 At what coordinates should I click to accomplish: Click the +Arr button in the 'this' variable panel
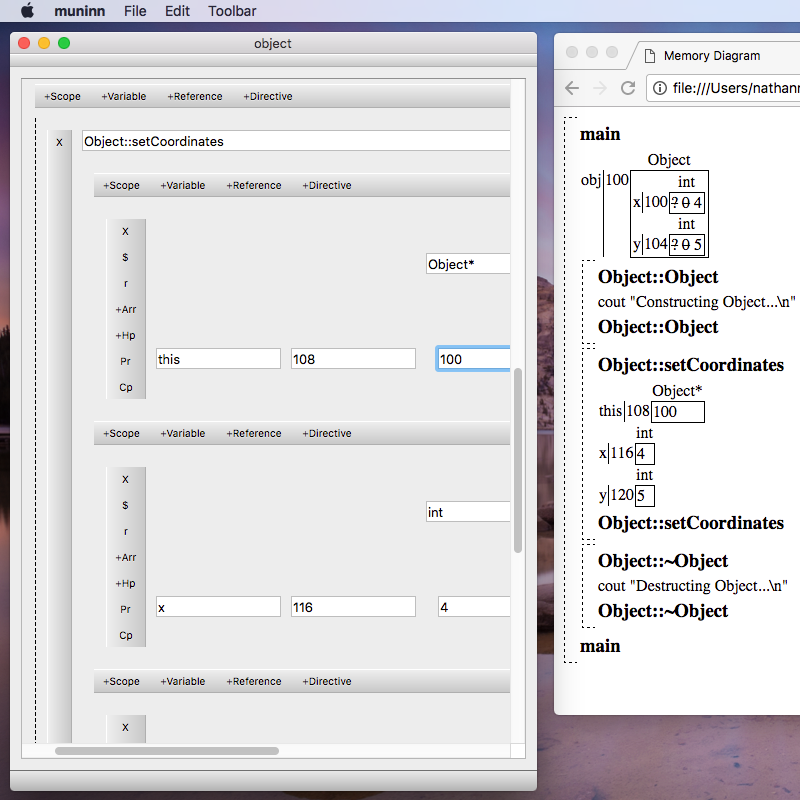tap(125, 309)
